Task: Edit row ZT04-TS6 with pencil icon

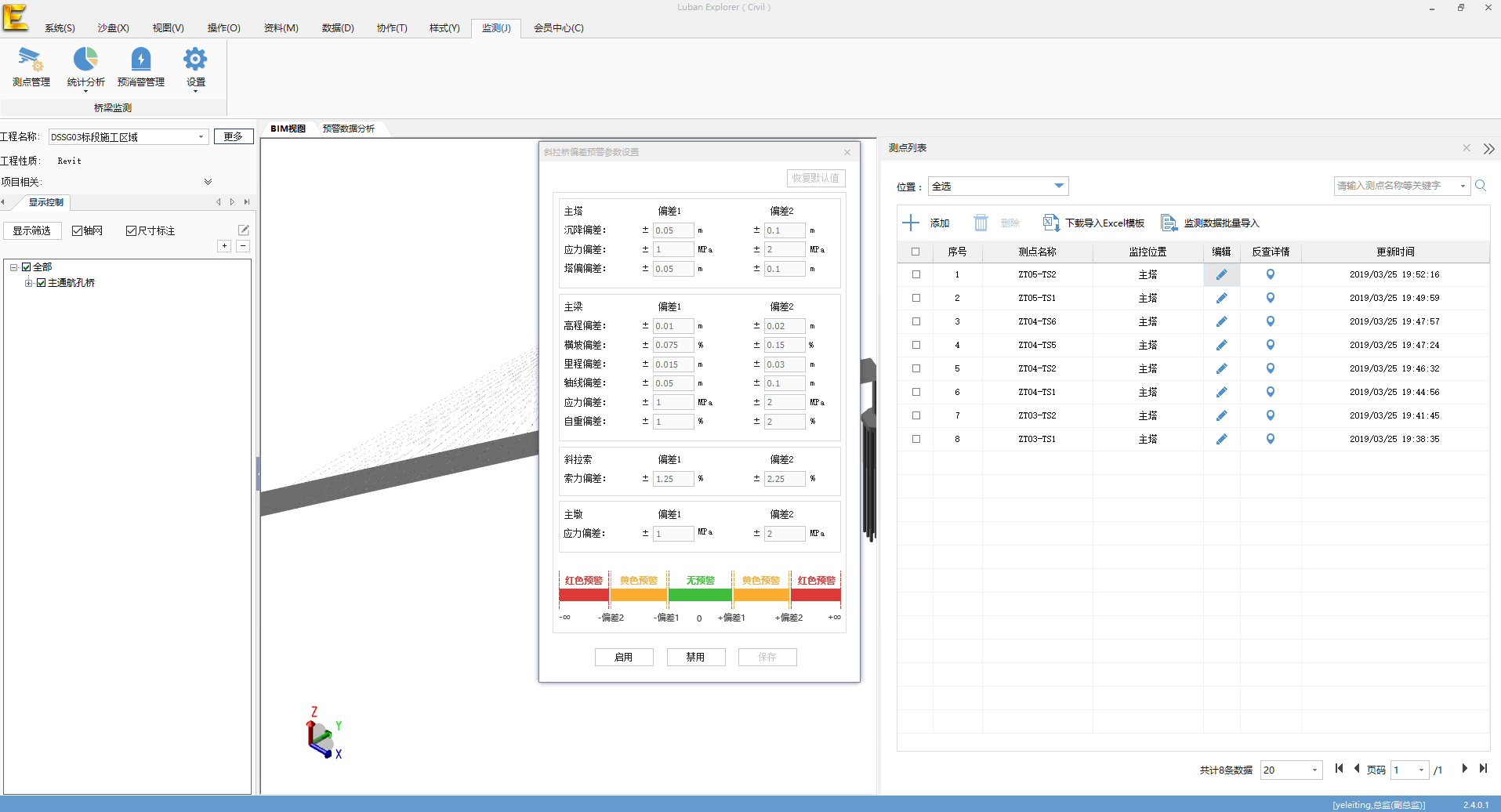Action: tap(1221, 321)
